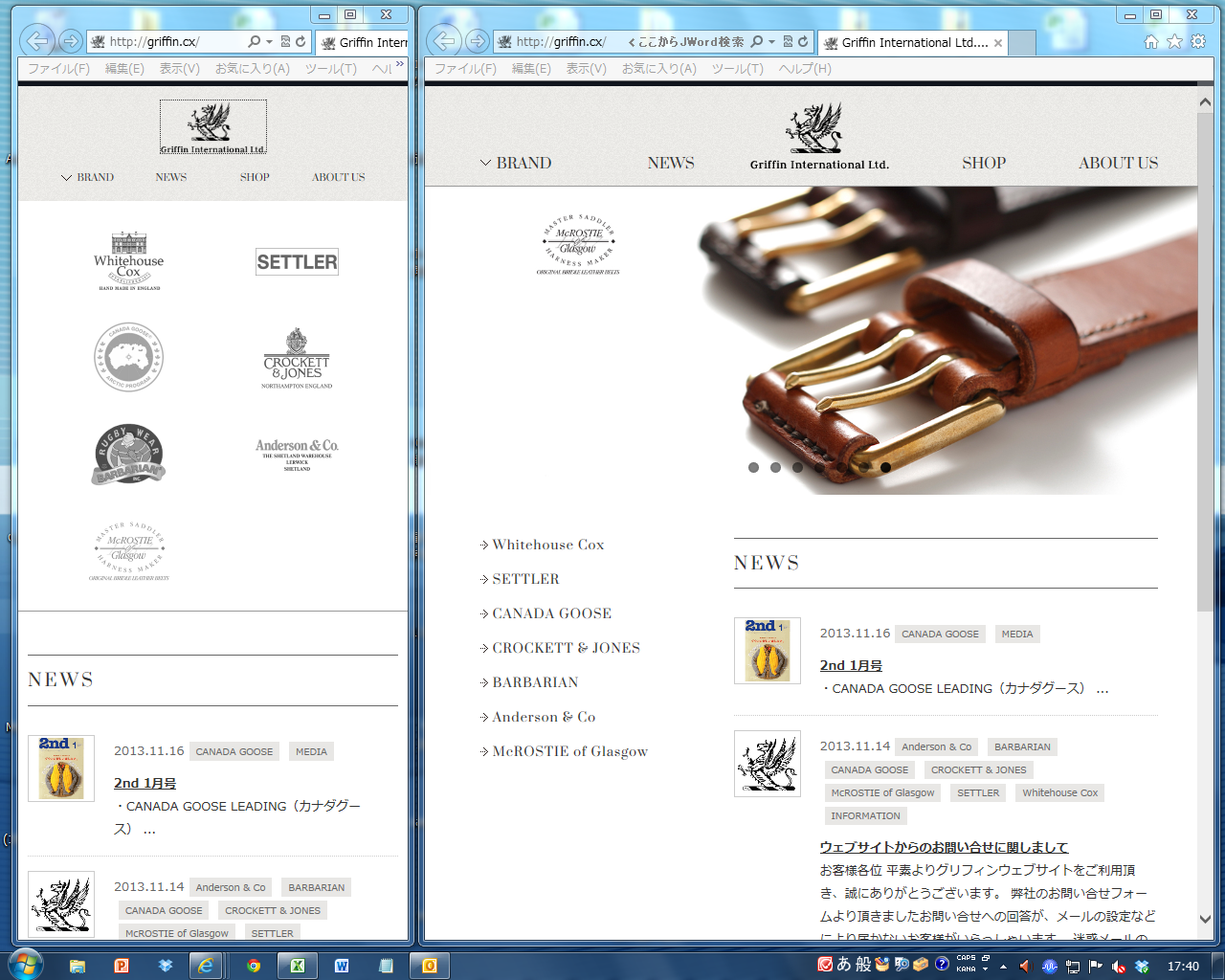Open ABOUT US in the wide window
Image resolution: width=1225 pixels, height=980 pixels.
tap(1118, 163)
